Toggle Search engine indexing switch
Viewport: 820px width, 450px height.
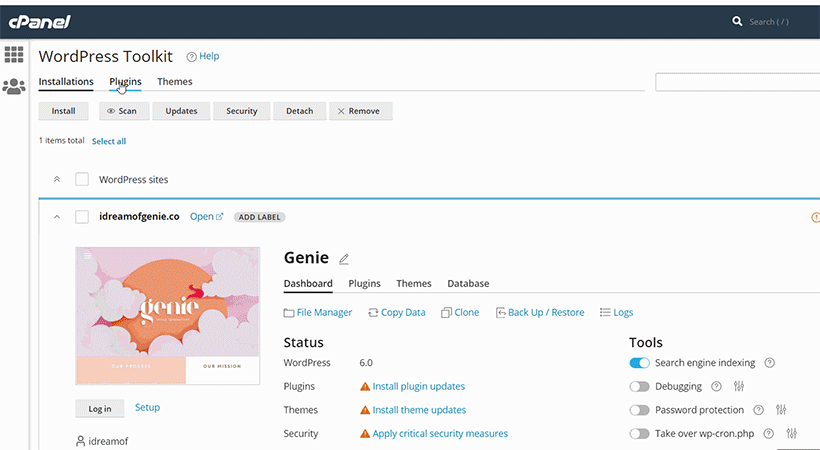click(639, 363)
